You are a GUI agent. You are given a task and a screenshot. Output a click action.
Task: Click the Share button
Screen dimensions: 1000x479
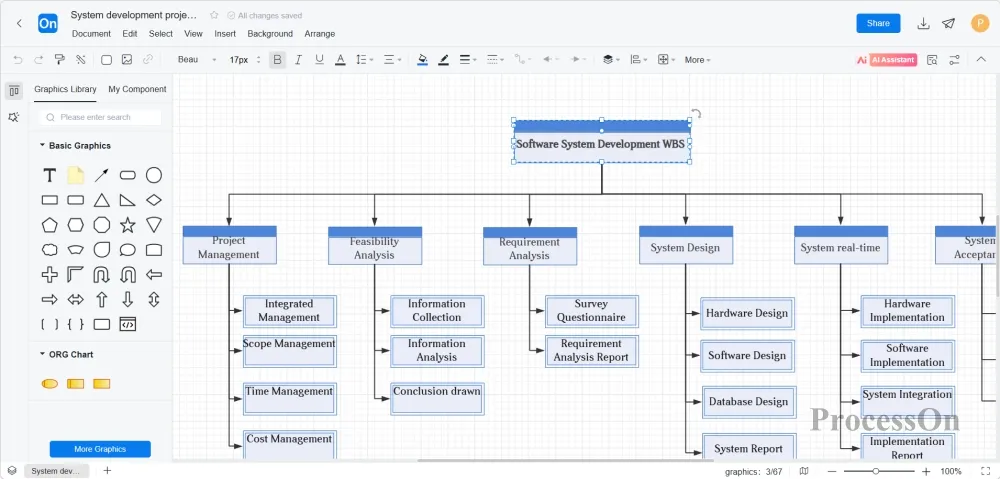point(877,23)
